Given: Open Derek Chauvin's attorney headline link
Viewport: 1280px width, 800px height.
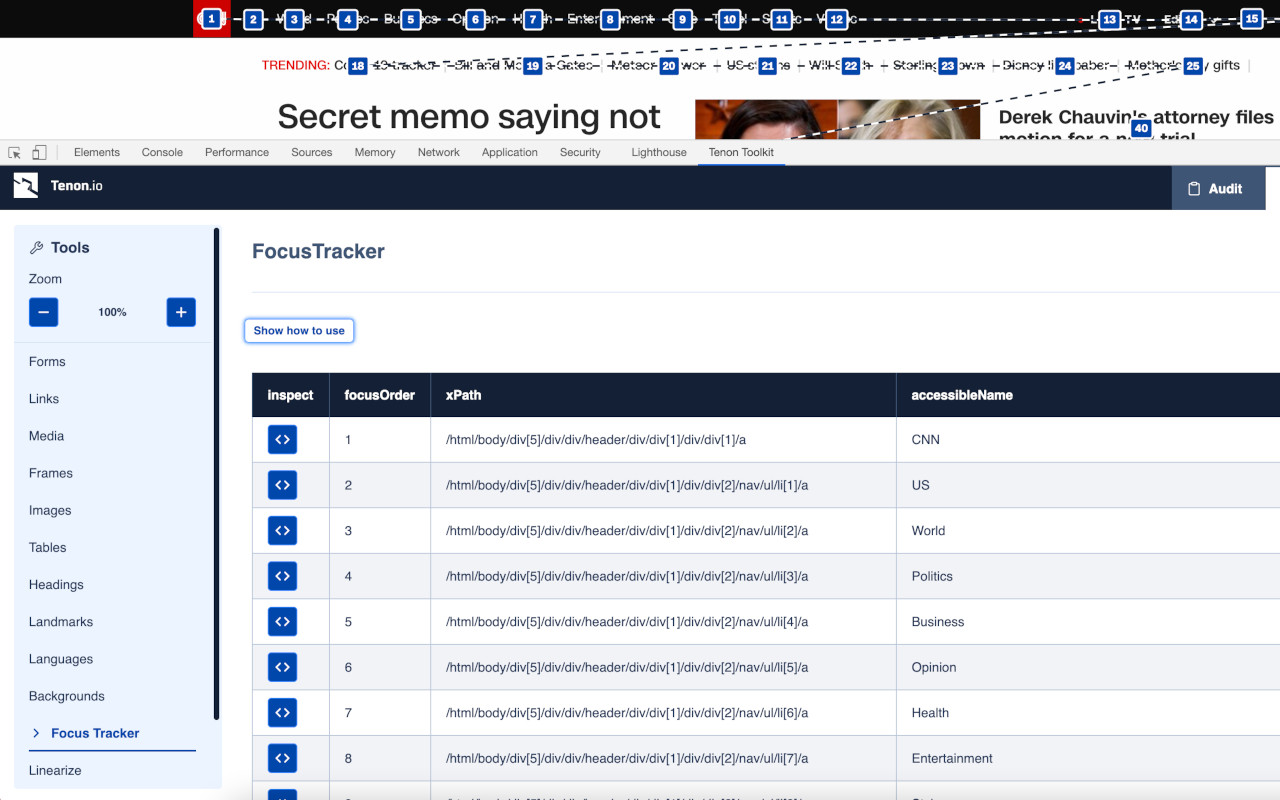Looking at the screenshot, I should [x=1137, y=124].
